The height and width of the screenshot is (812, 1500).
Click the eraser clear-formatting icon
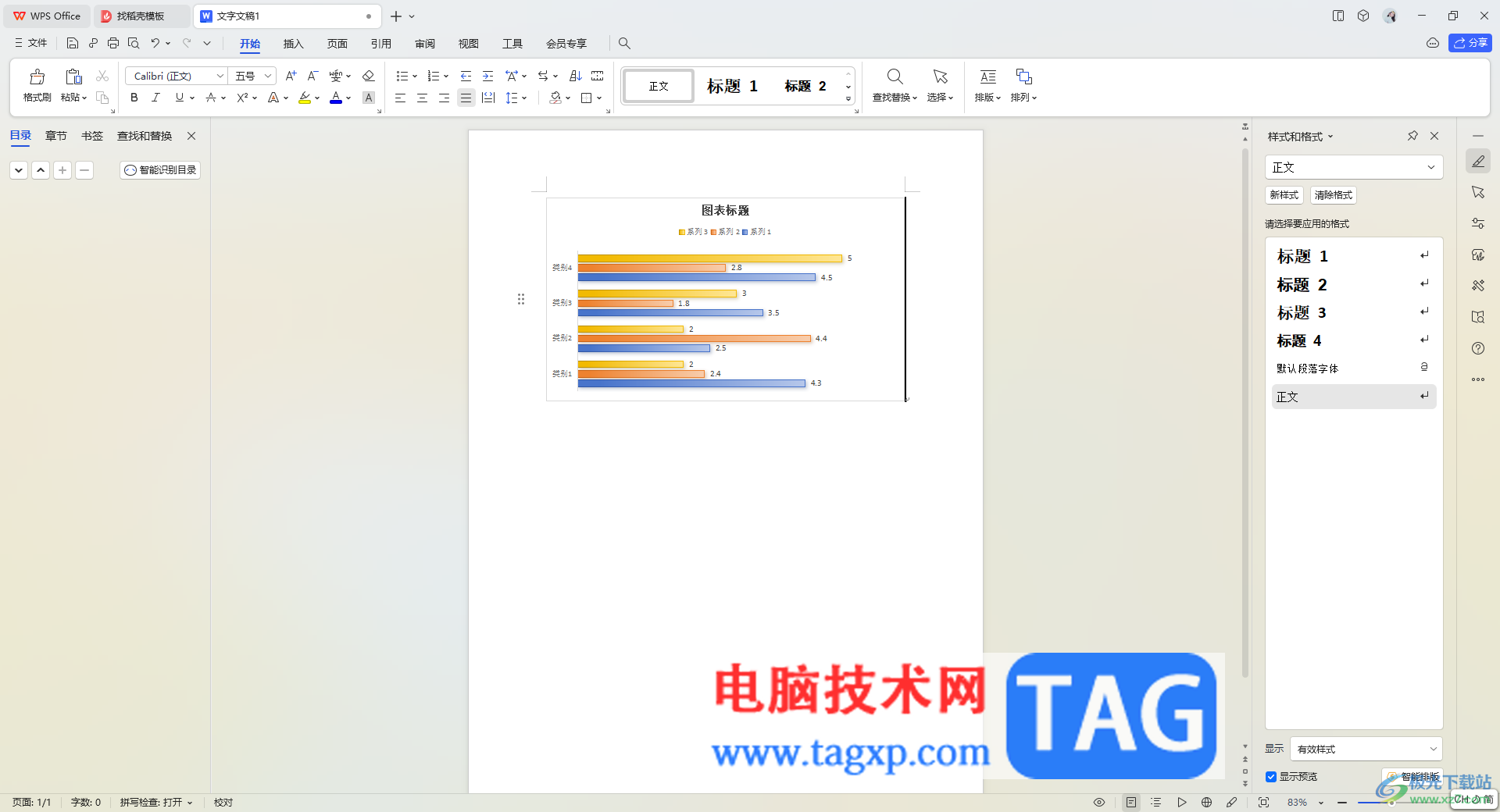(369, 76)
